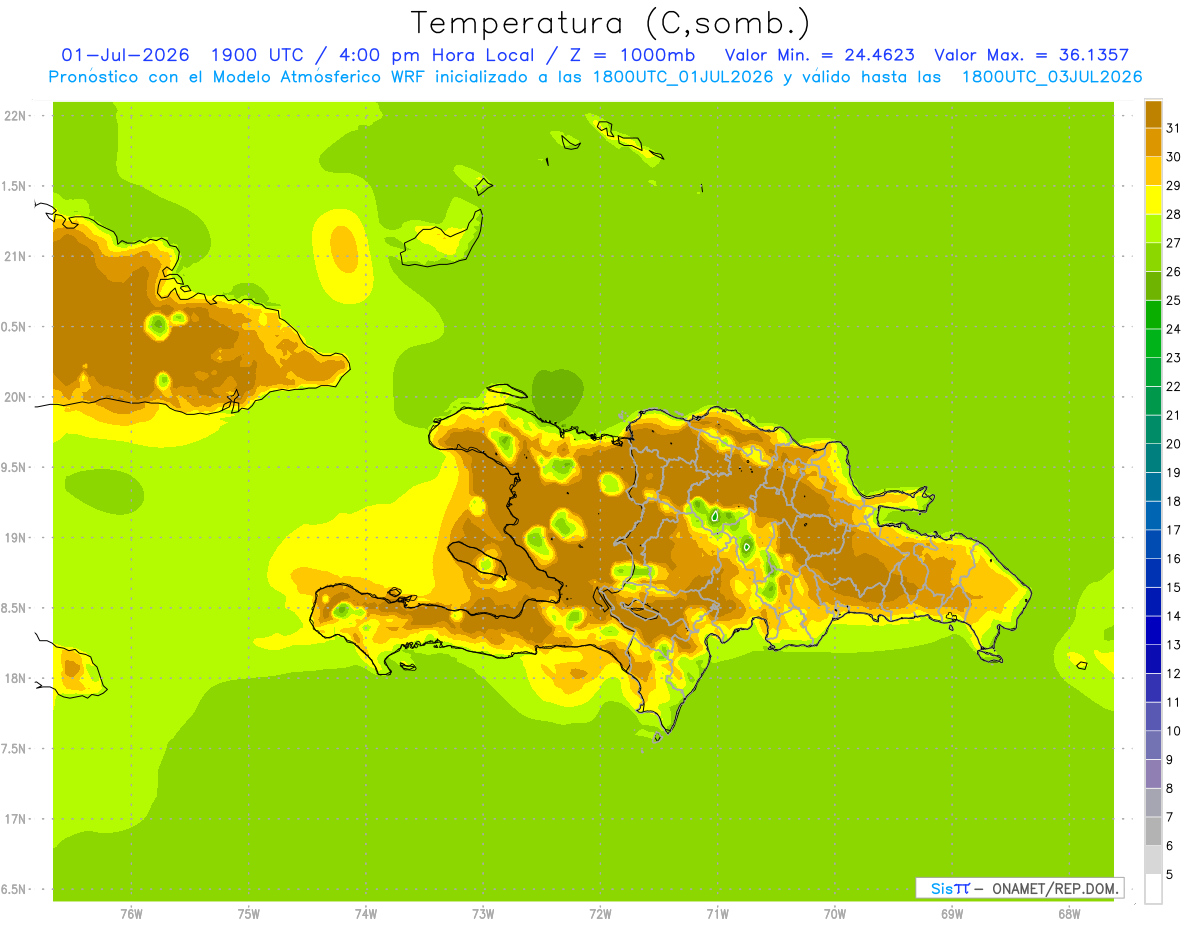The width and height of the screenshot is (1200, 927).
Task: Click "4:00 pm Hora Local" text
Action: coord(438,55)
